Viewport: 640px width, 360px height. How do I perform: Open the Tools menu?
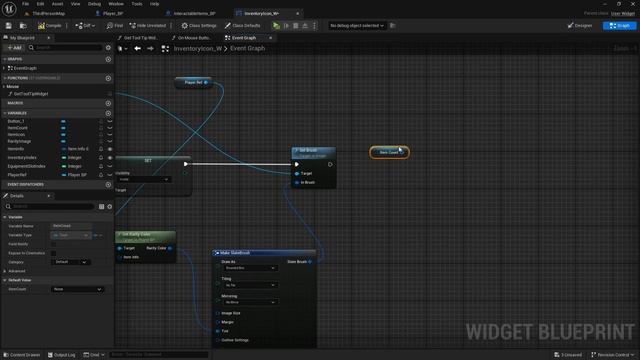pos(137,4)
